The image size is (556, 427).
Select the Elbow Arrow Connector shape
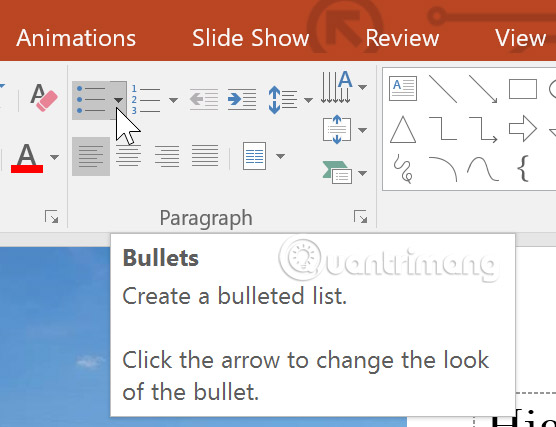(483, 130)
